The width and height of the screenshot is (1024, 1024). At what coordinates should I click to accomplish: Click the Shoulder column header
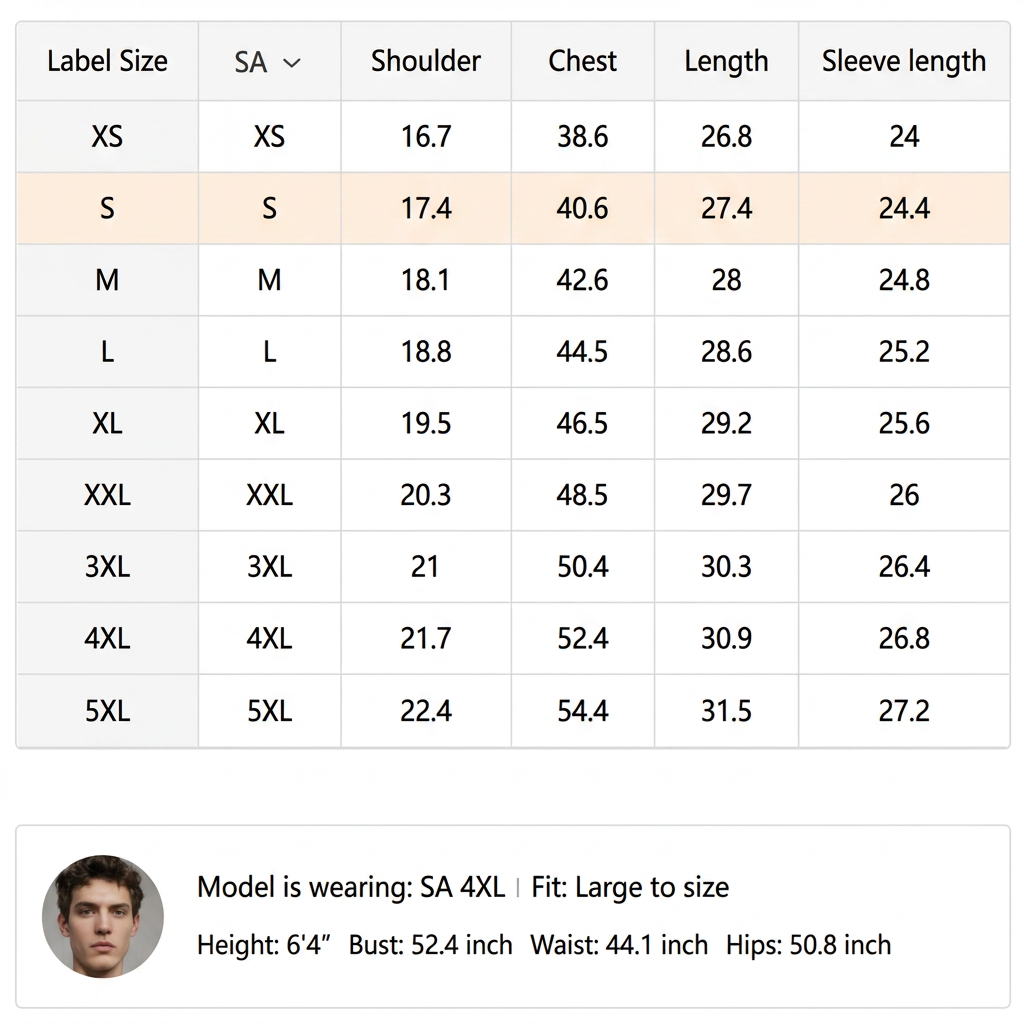click(426, 61)
